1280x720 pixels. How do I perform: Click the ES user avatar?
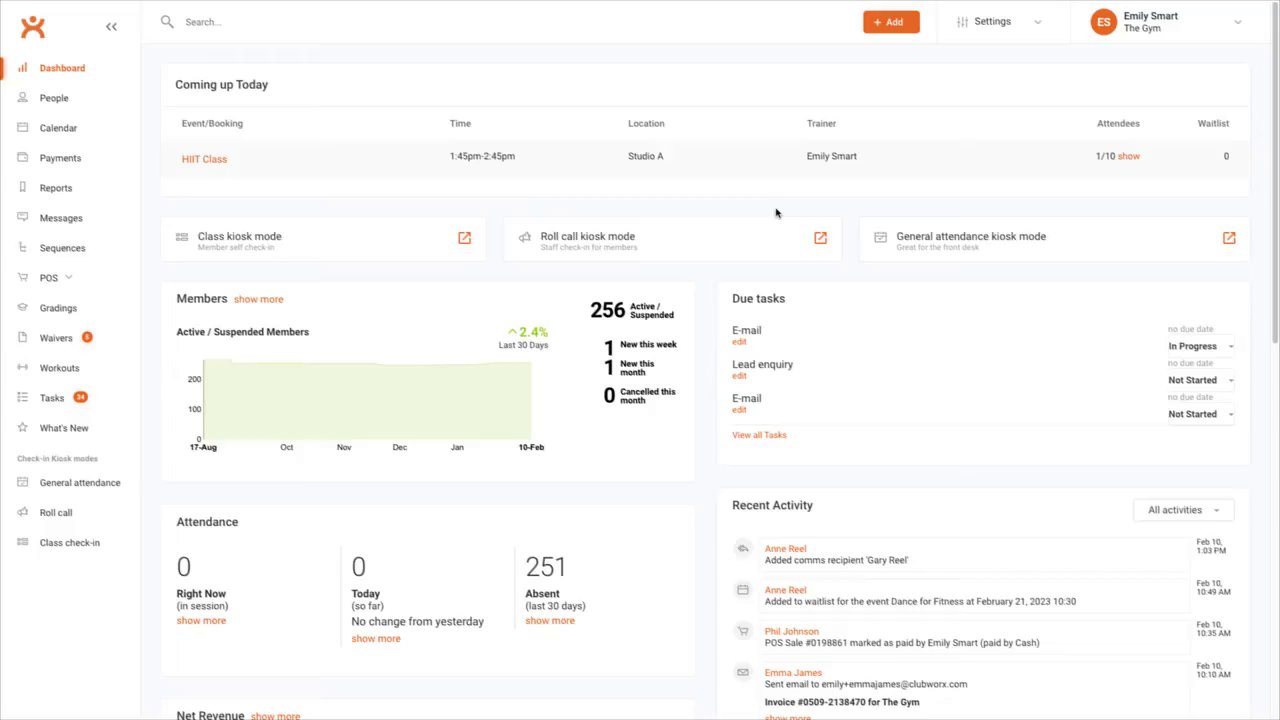[1103, 22]
